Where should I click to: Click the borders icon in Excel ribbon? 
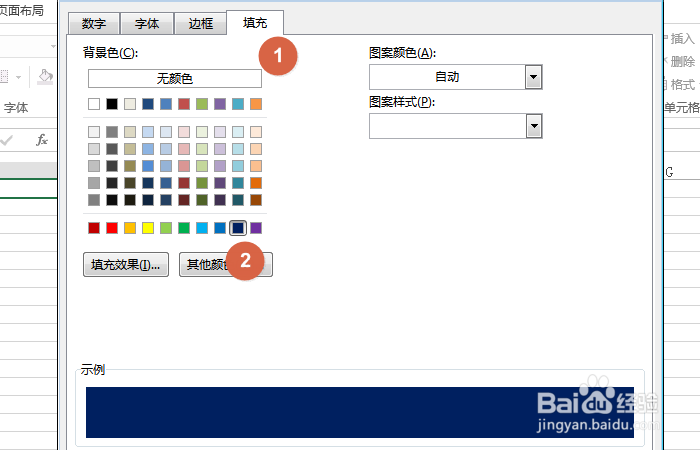click(4, 77)
